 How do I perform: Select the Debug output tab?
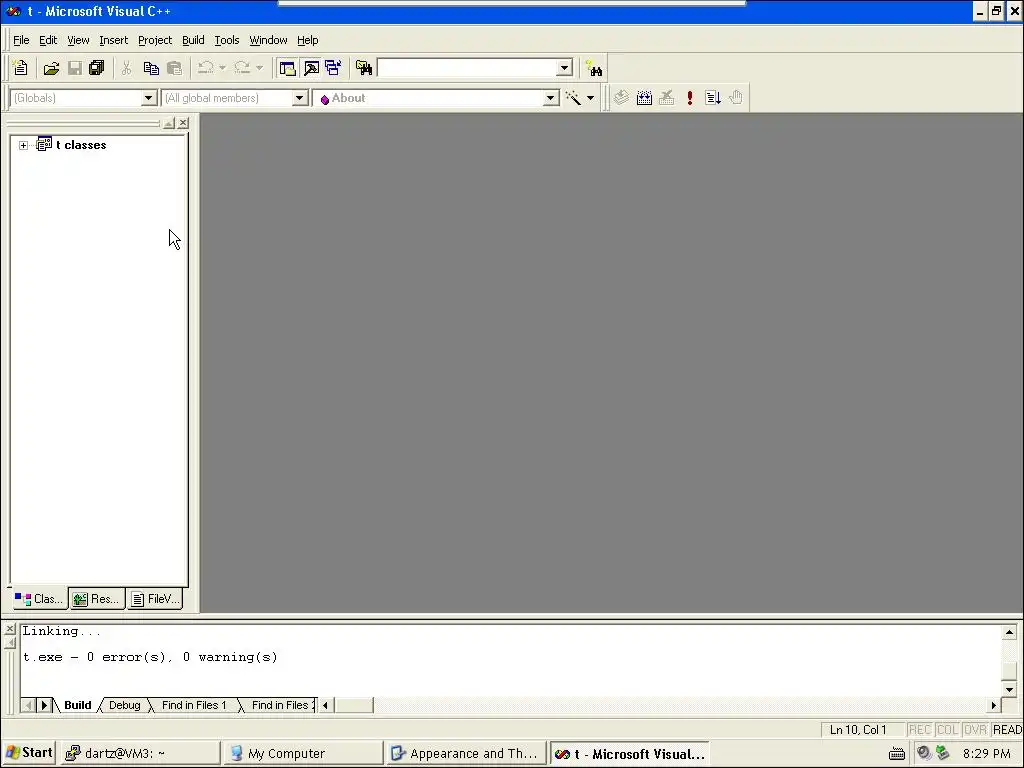(124, 705)
